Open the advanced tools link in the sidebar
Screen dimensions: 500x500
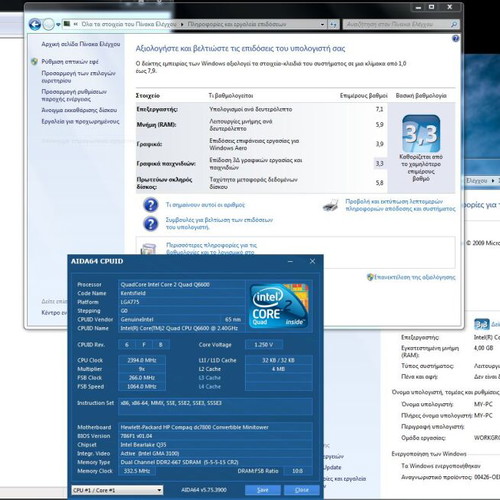[x=80, y=121]
